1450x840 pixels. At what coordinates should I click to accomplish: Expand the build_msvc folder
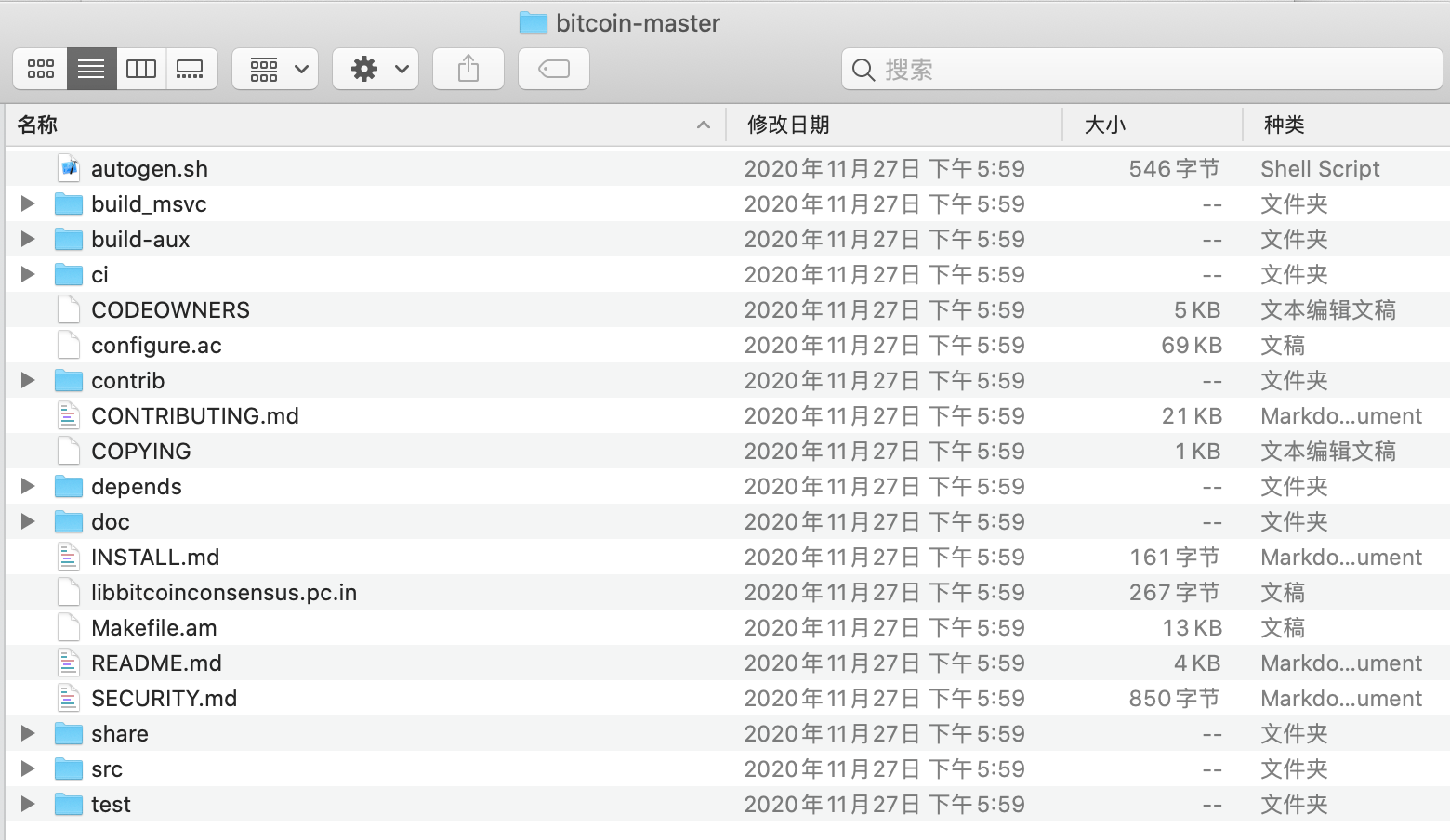(x=28, y=203)
